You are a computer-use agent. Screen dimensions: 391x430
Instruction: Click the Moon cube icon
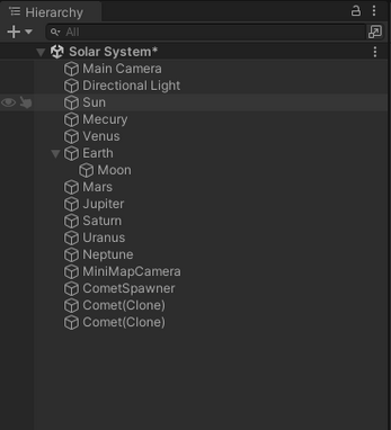click(86, 170)
